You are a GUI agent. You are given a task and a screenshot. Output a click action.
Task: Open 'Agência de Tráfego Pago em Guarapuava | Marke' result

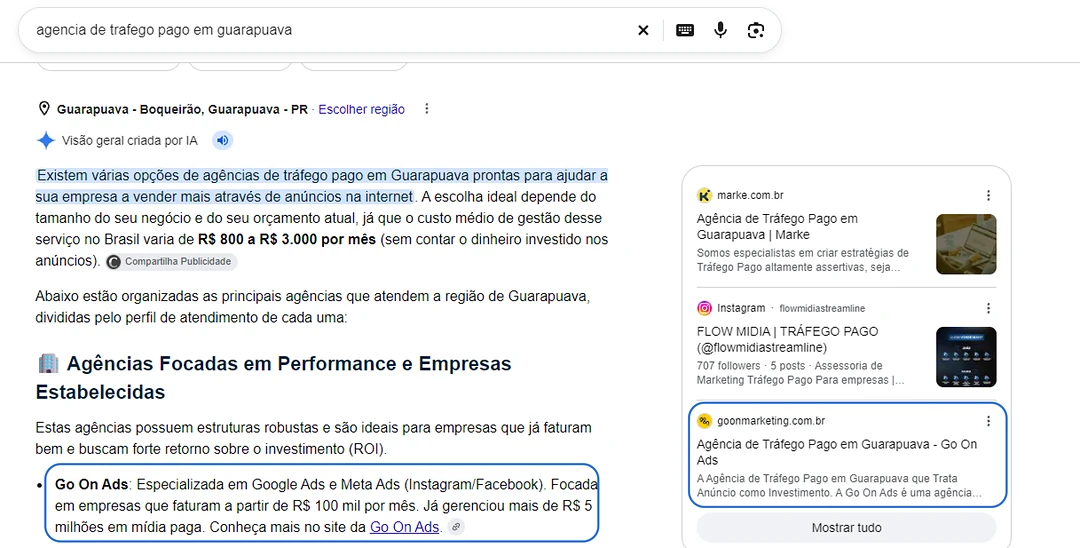coord(777,226)
